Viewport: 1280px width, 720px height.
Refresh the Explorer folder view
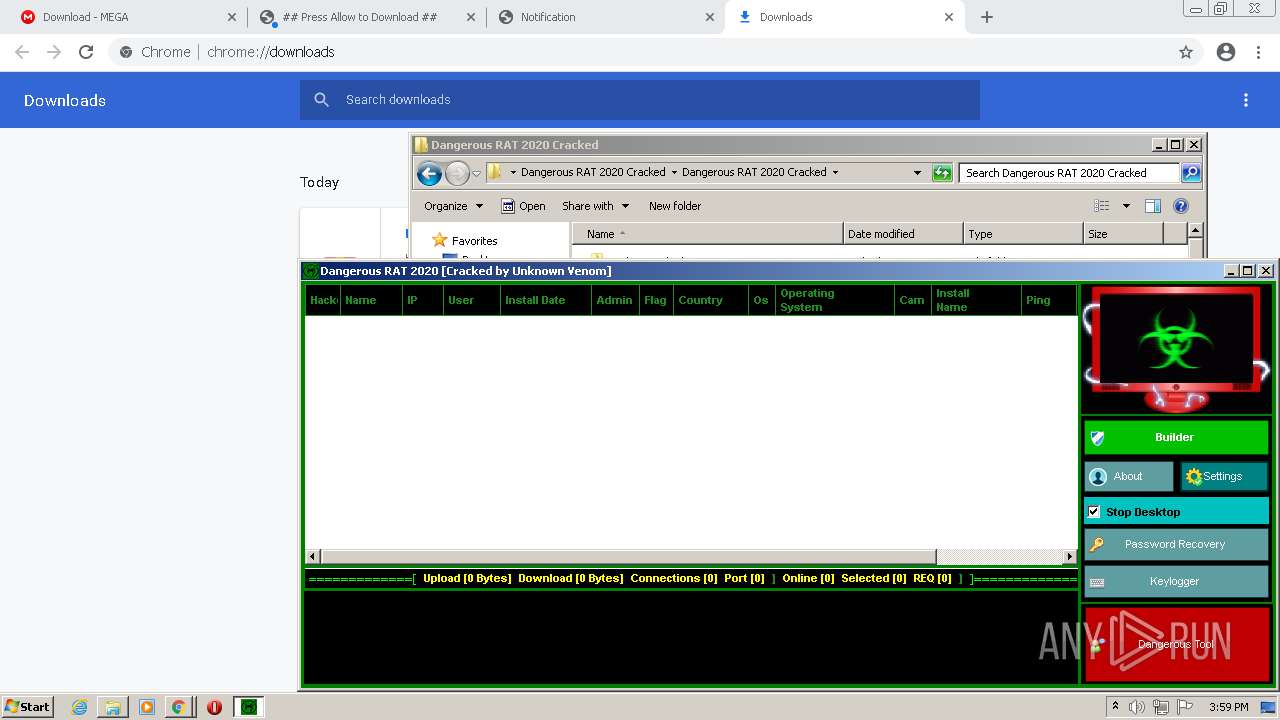coord(942,173)
